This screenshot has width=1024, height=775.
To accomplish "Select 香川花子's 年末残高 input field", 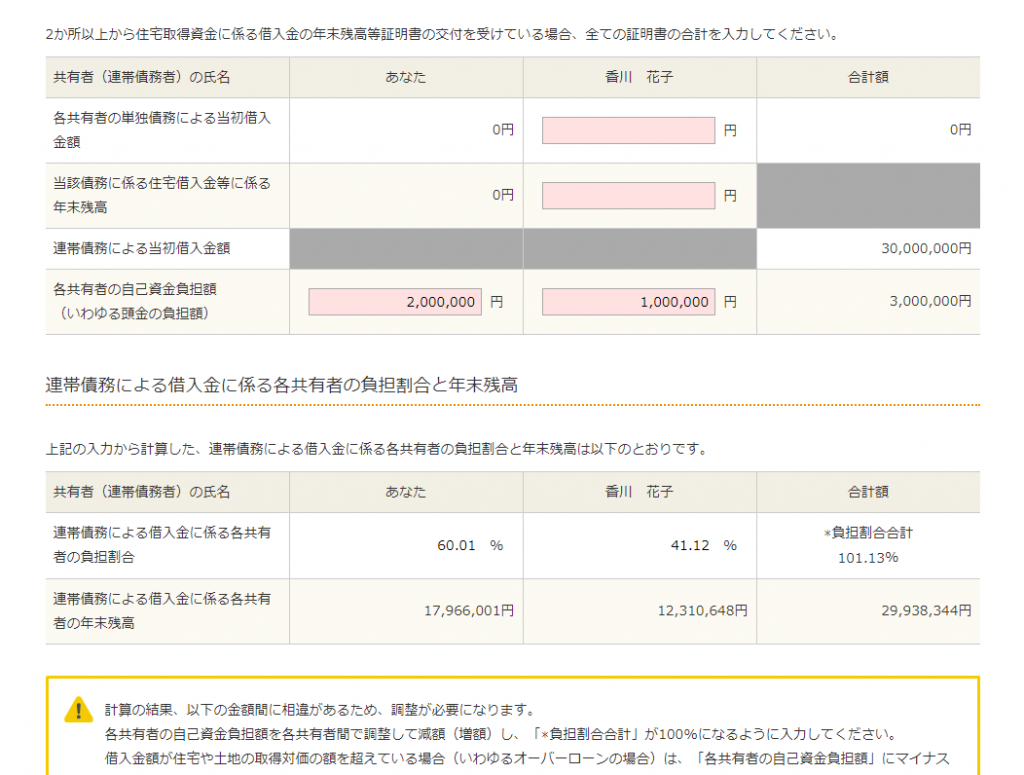I will click(x=628, y=196).
